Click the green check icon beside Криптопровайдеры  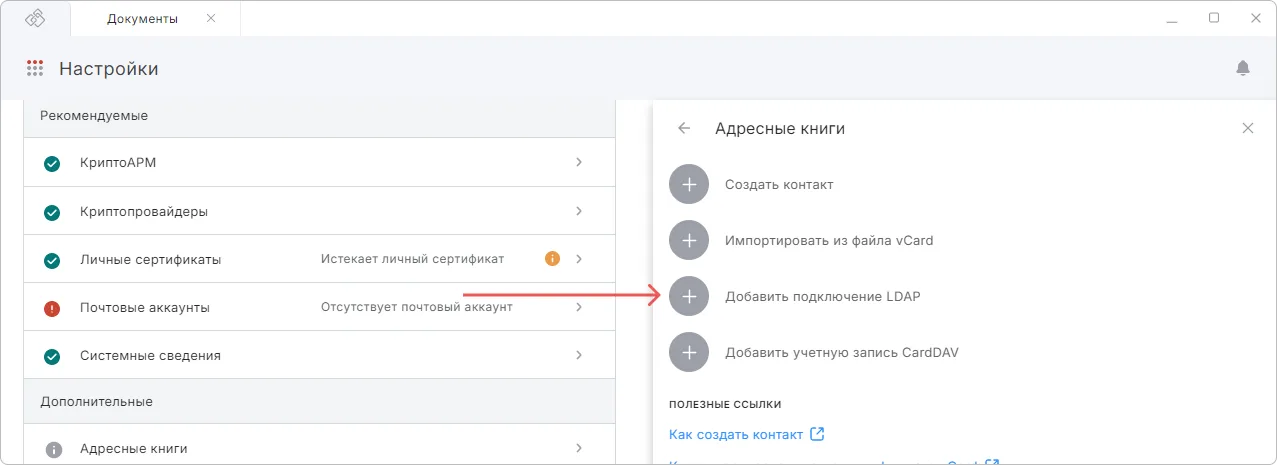coord(53,212)
